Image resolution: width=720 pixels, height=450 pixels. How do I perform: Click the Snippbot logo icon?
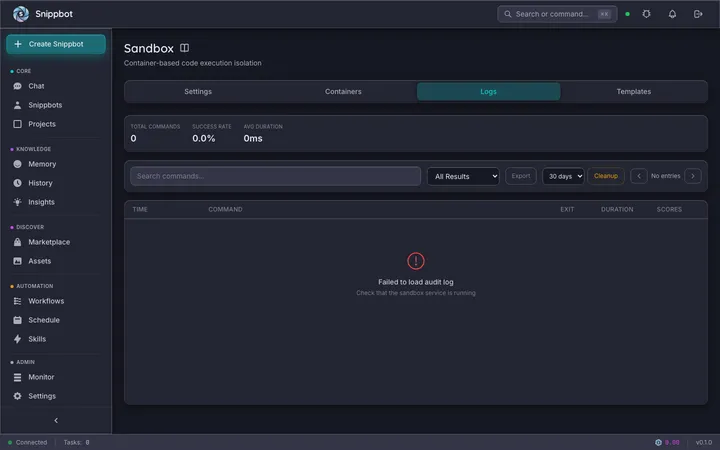point(21,14)
